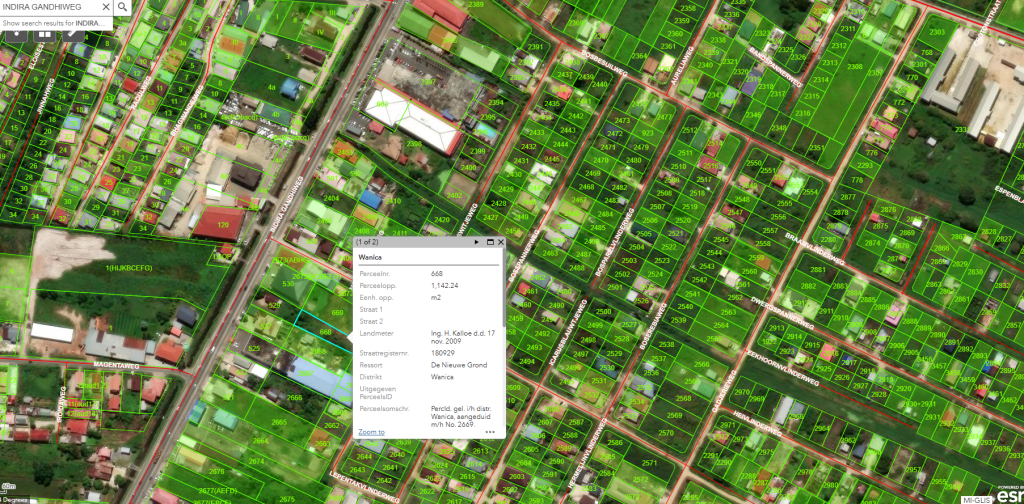
Task: Click the red-roofed parcel labeled 129
Action: coord(225,223)
